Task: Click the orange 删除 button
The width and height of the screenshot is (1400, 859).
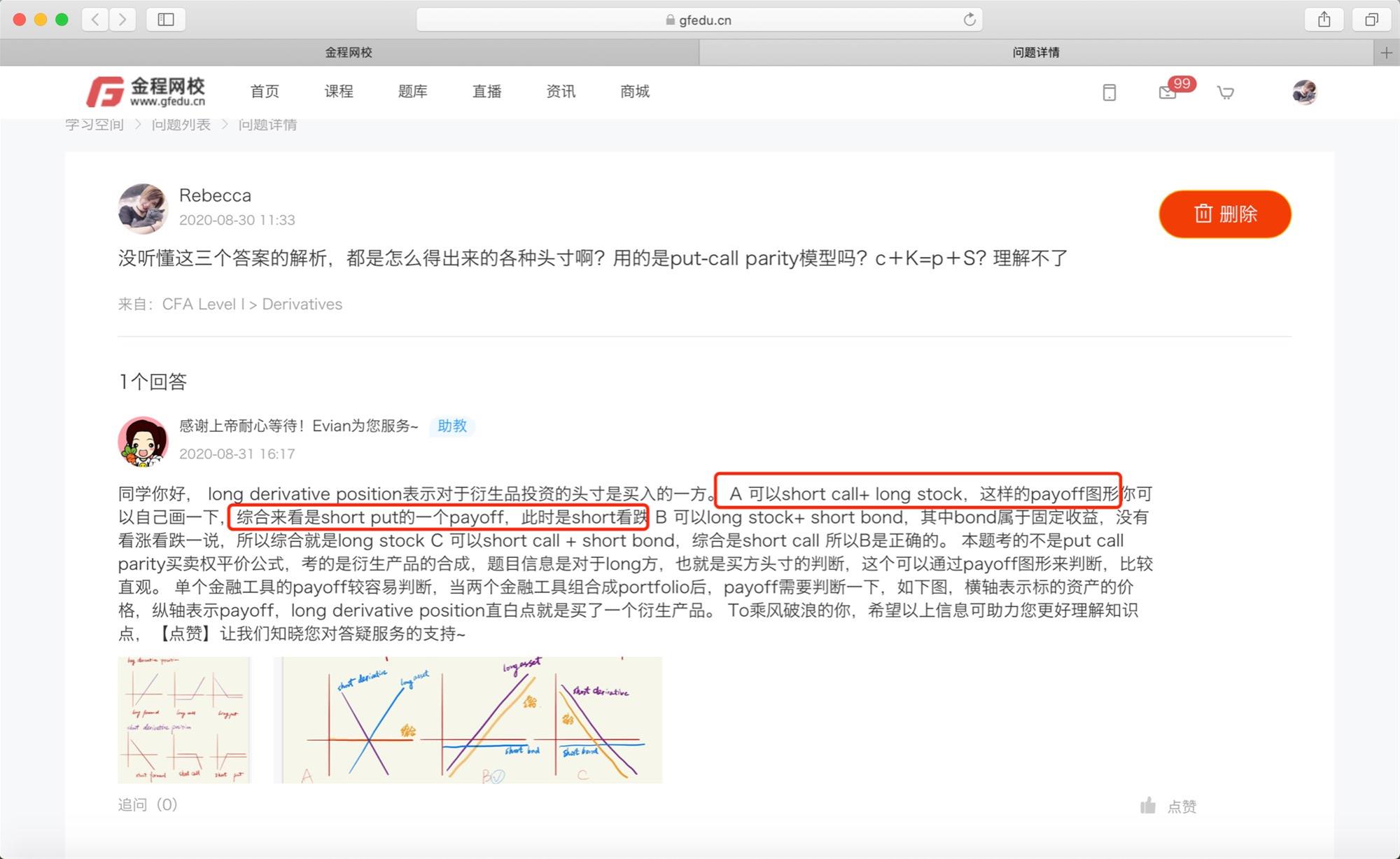Action: click(1225, 214)
